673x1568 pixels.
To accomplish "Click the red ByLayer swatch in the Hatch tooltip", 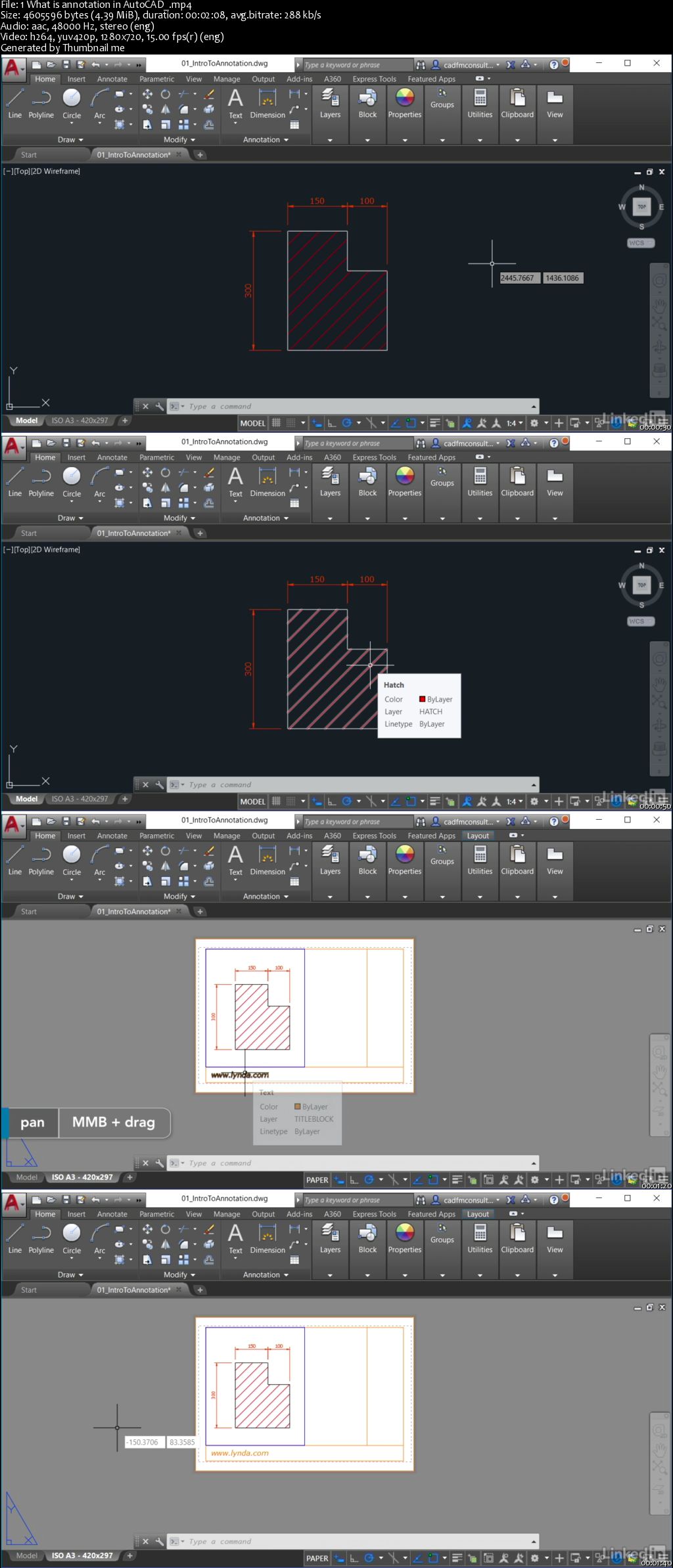I will point(422,699).
